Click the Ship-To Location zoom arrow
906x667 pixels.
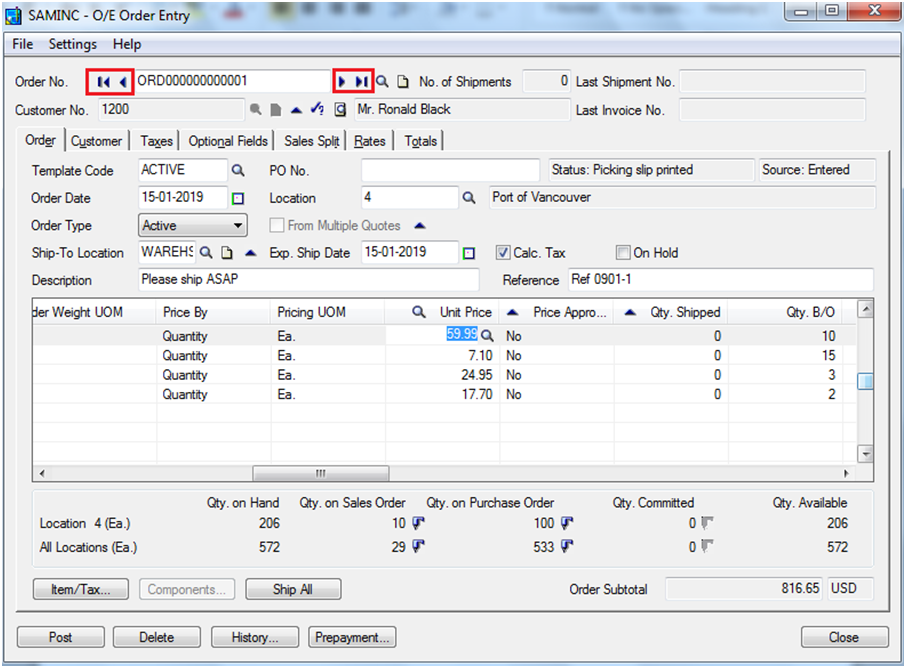(250, 253)
